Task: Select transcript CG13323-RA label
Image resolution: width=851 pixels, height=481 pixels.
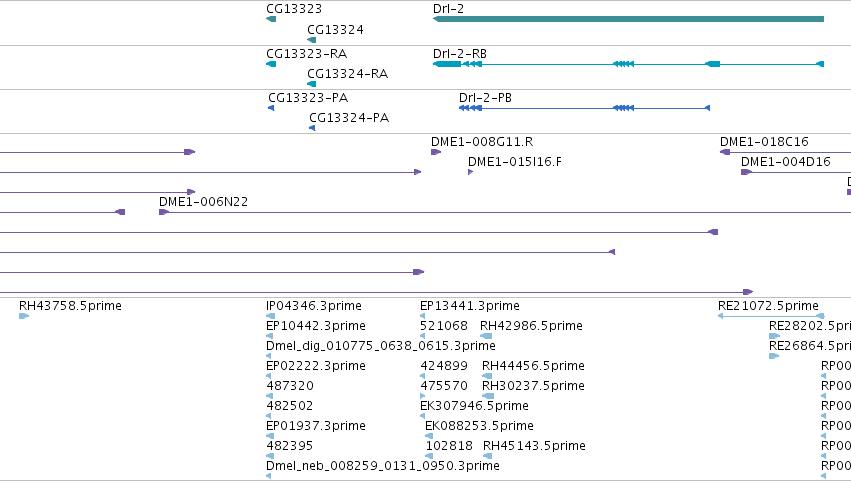Action: click(x=307, y=54)
